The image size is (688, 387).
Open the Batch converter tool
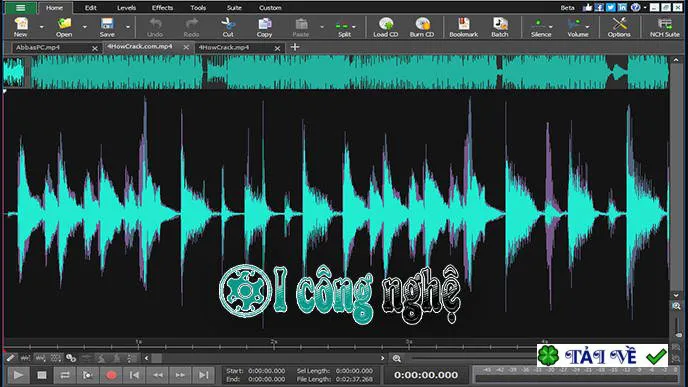(500, 27)
